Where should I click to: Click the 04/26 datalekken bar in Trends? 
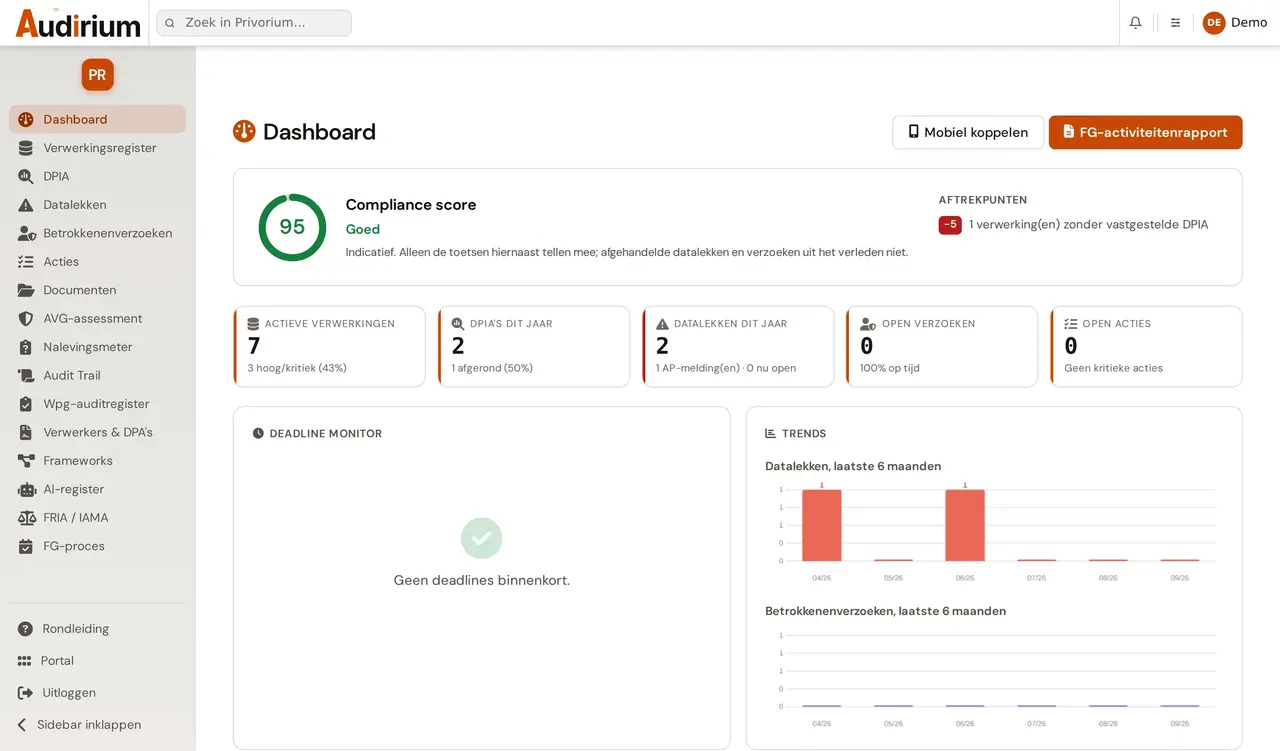[822, 525]
